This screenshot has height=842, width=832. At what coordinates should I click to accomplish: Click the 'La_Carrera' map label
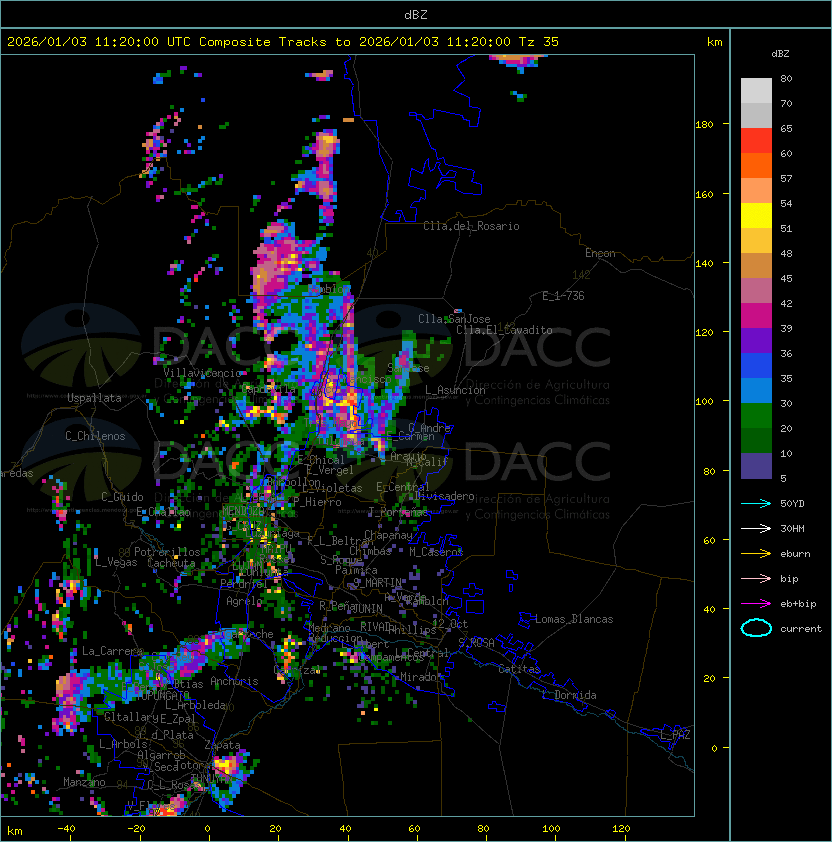tap(112, 651)
